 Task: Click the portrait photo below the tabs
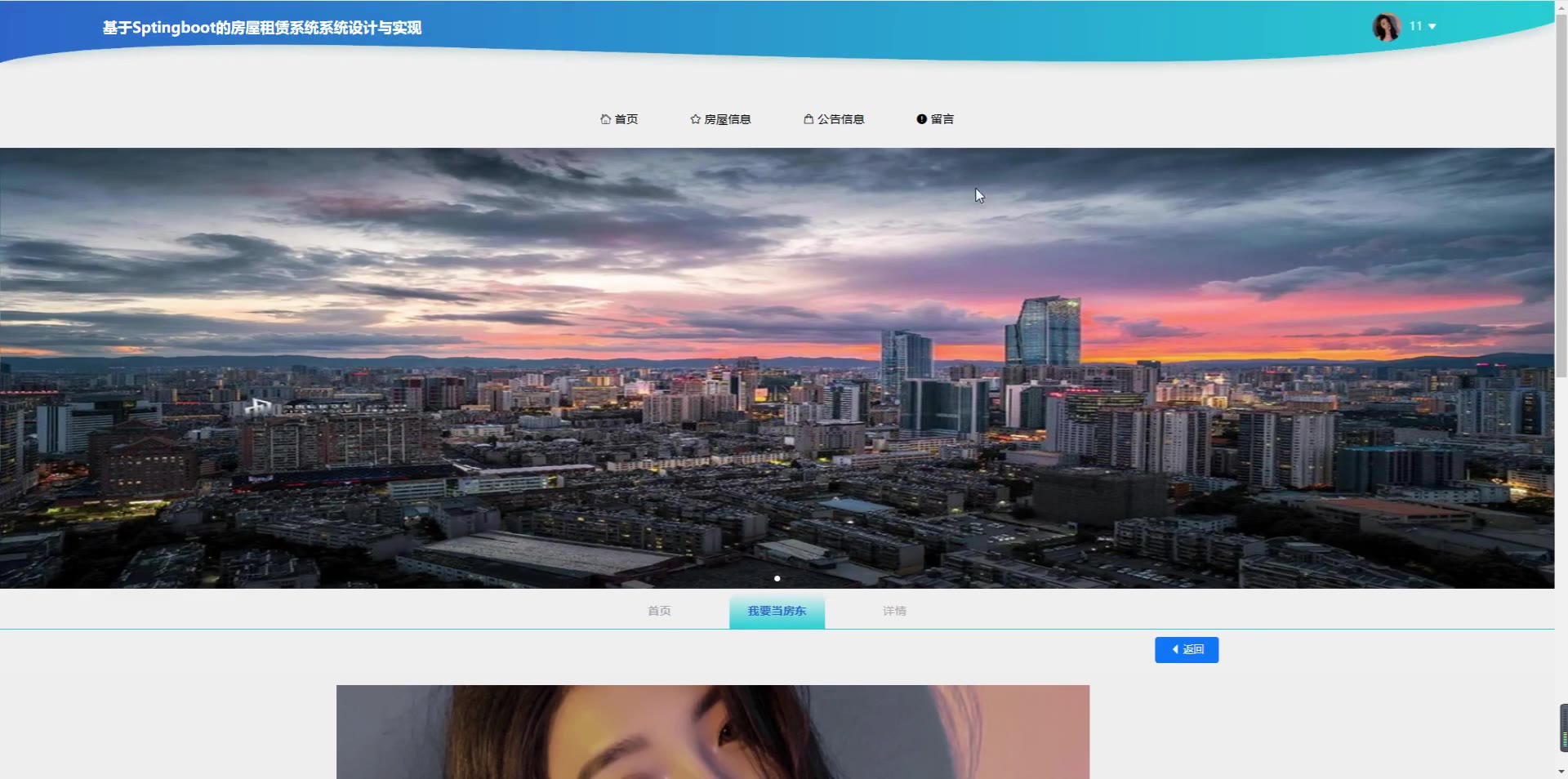pos(713,732)
